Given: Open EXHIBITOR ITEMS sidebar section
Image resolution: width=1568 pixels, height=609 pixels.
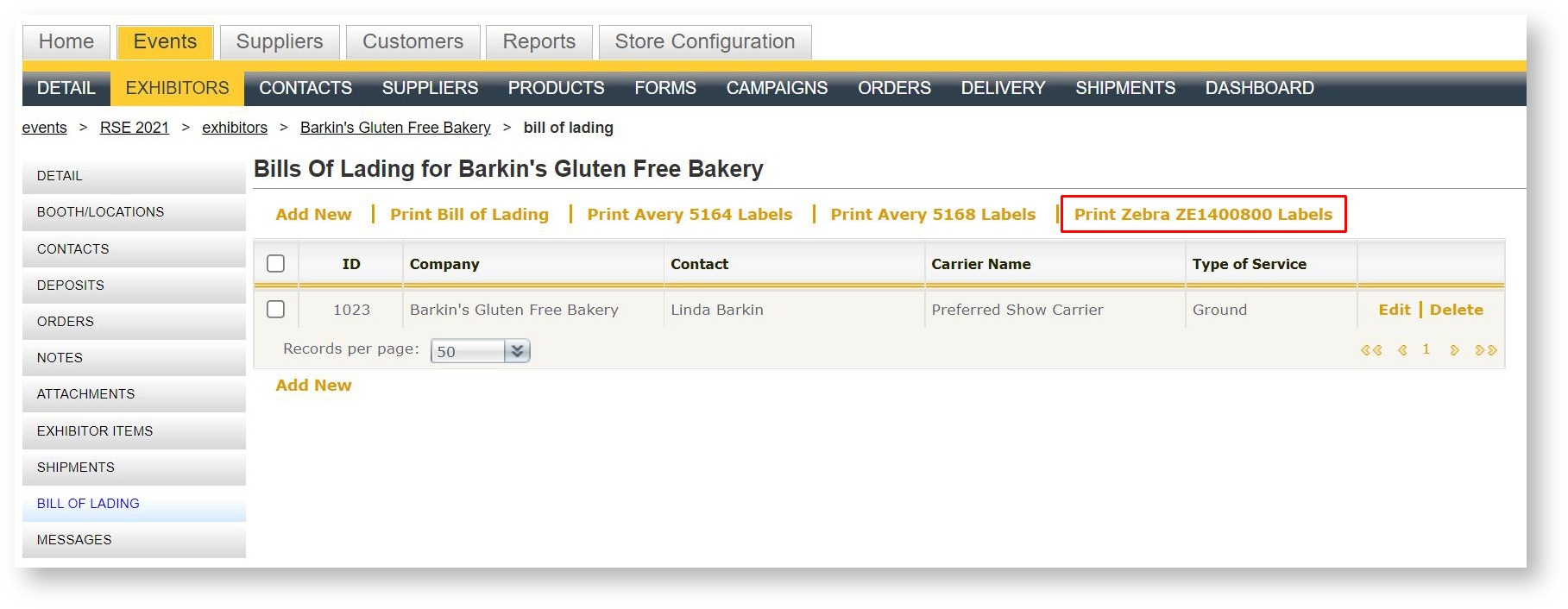Looking at the screenshot, I should (95, 431).
